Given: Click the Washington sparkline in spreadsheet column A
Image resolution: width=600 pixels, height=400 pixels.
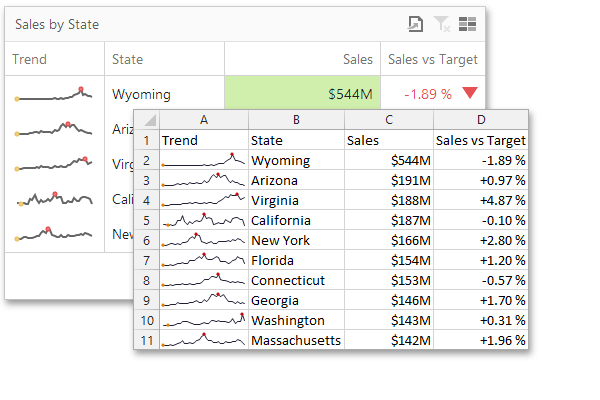Looking at the screenshot, I should 204,320.
